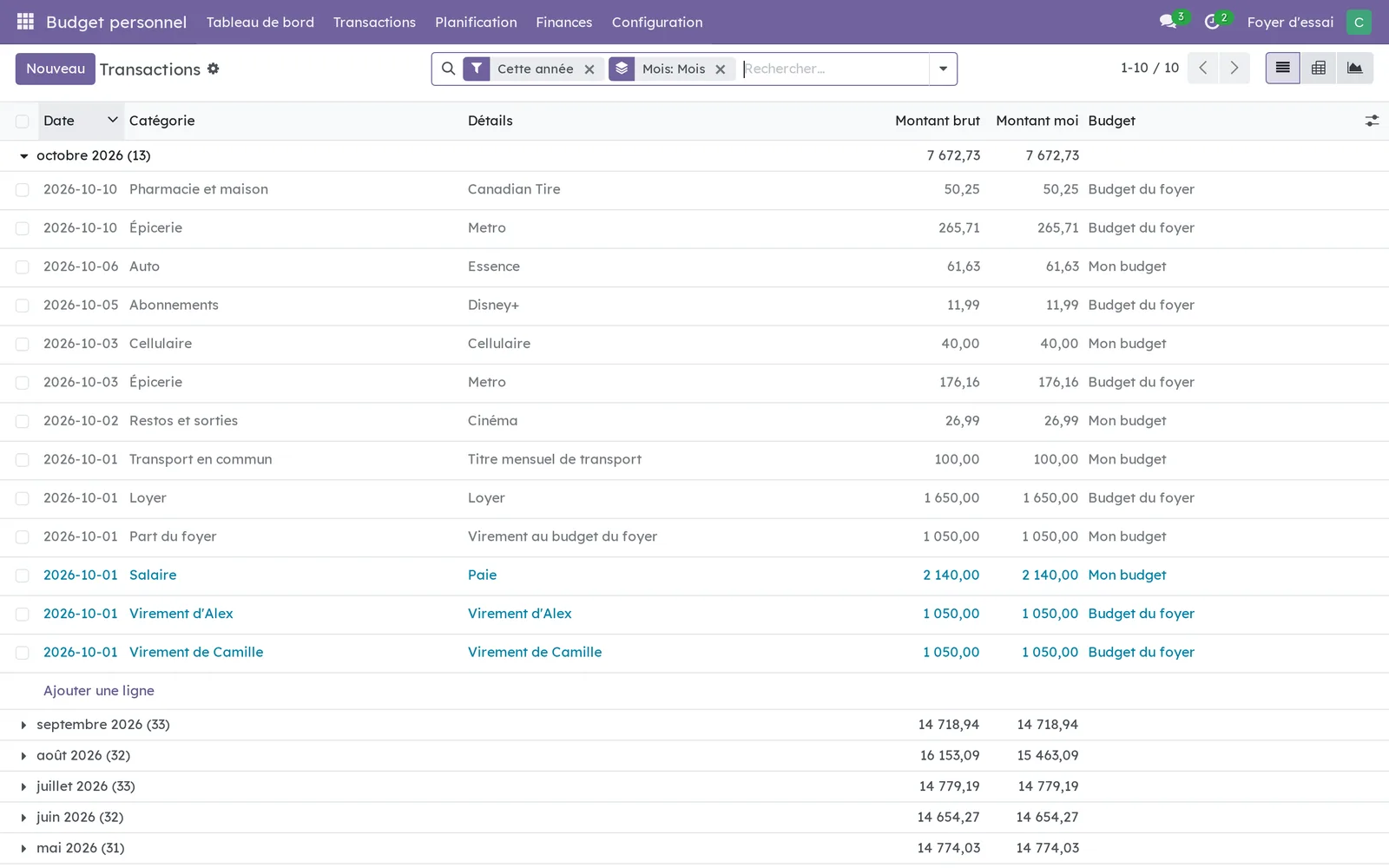This screenshot has width=1389, height=868.
Task: Go to next page arrow
Action: tap(1234, 68)
